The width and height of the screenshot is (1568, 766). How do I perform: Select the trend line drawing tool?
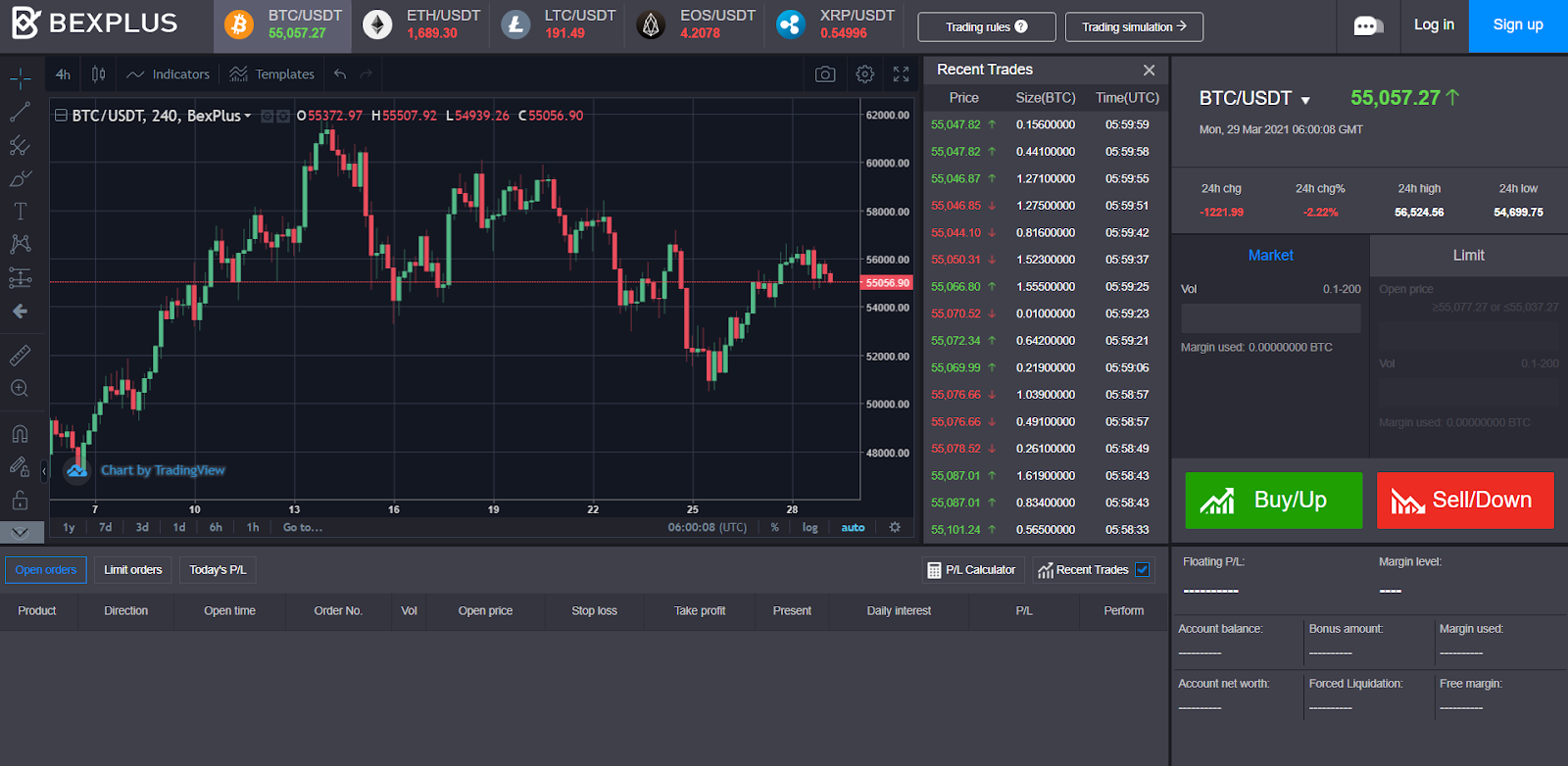pyautogui.click(x=20, y=112)
